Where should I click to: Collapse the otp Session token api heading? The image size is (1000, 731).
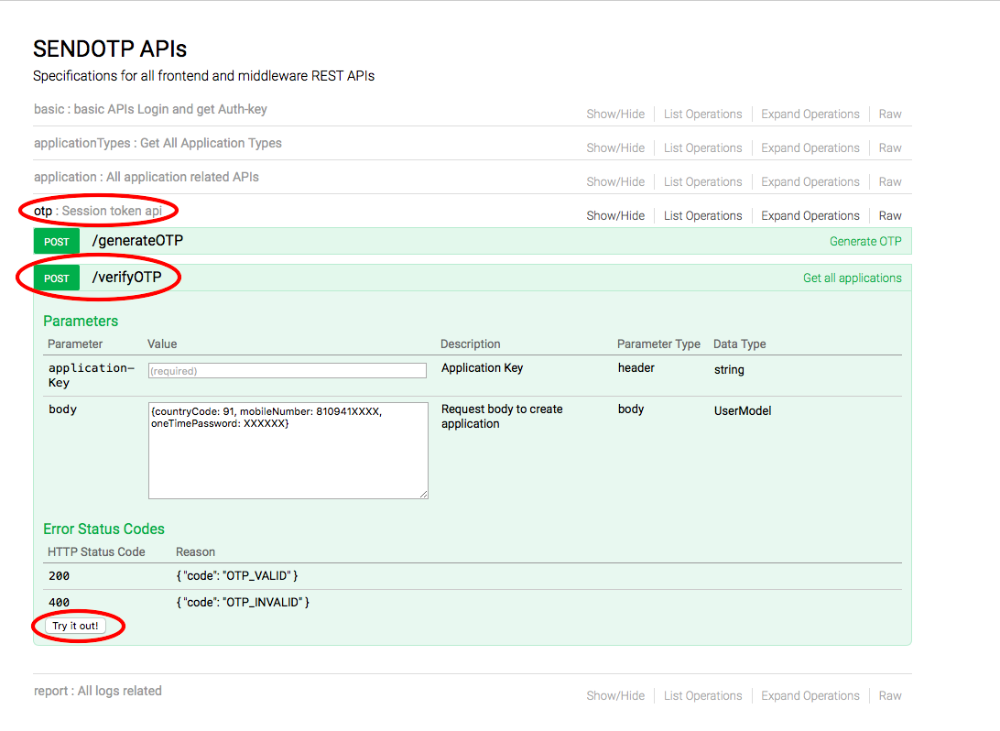coord(98,210)
